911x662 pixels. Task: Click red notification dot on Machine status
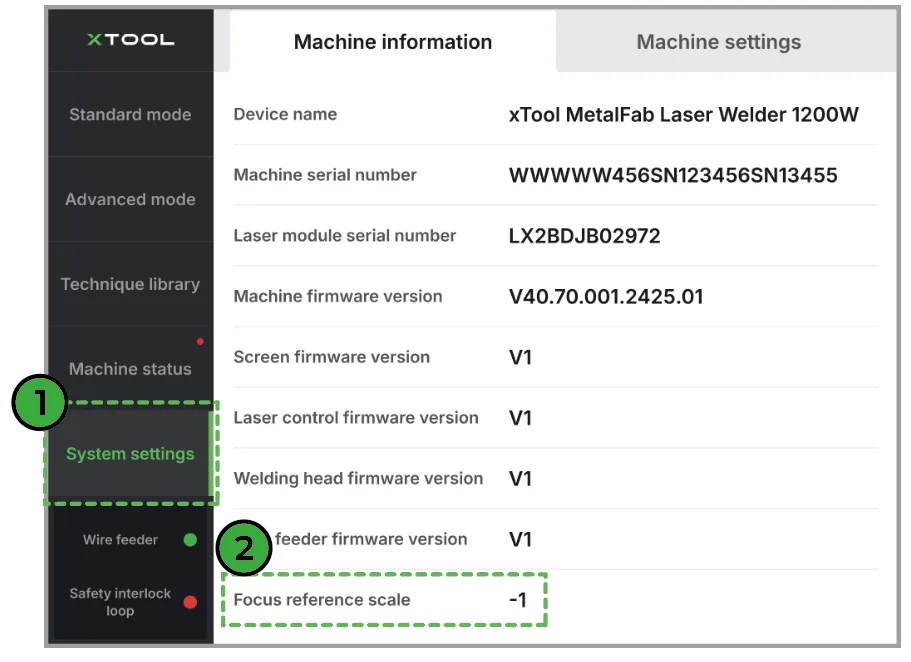(200, 342)
